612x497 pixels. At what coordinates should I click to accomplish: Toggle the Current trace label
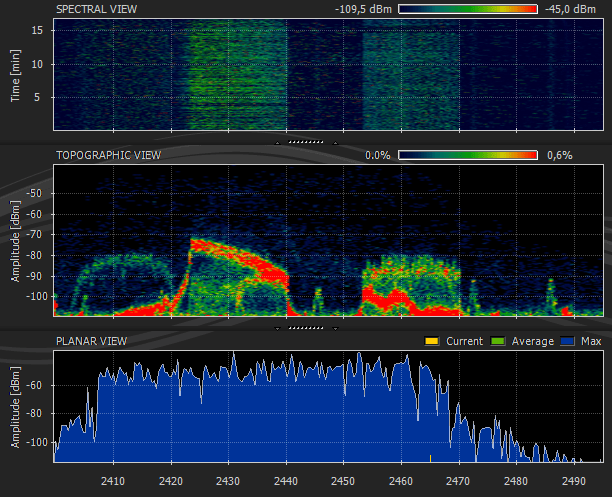point(464,342)
